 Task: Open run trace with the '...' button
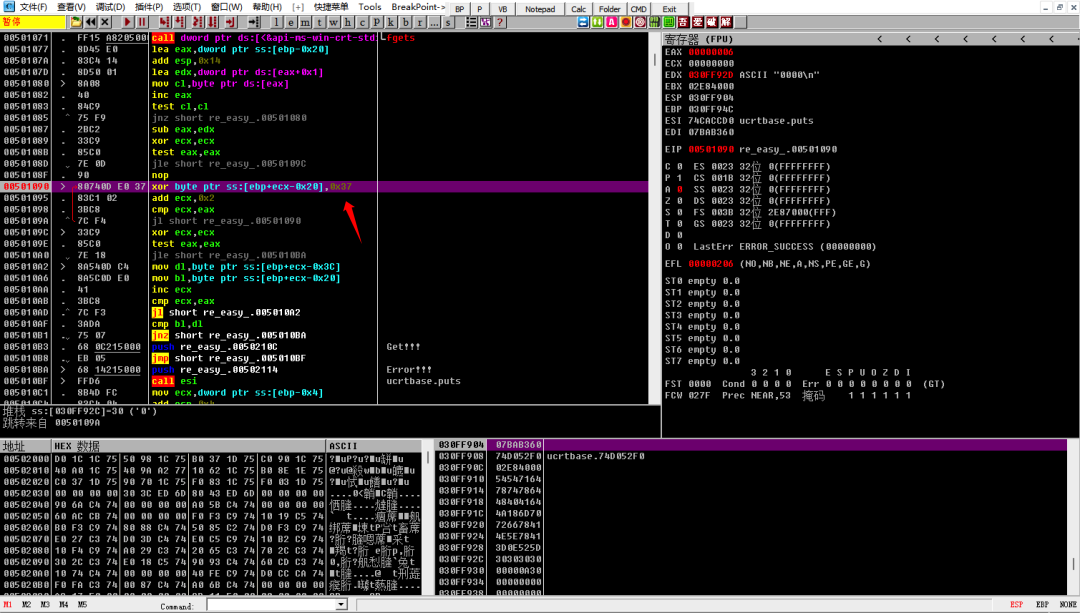pos(434,22)
